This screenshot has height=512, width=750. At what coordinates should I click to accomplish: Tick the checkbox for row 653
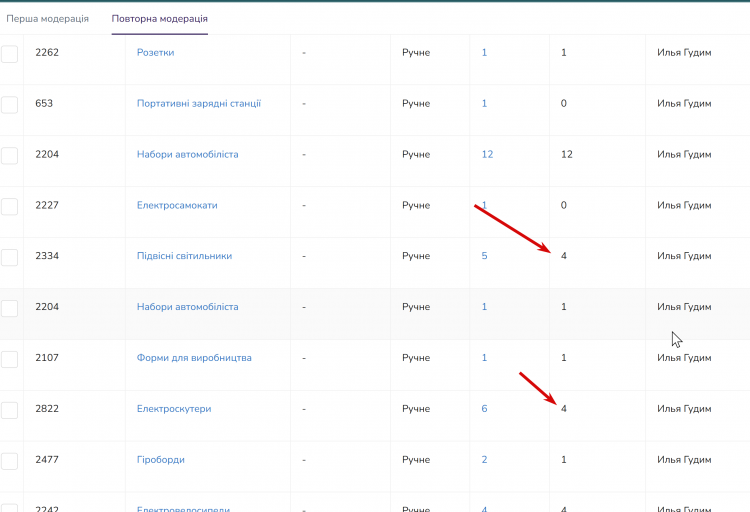point(10,105)
